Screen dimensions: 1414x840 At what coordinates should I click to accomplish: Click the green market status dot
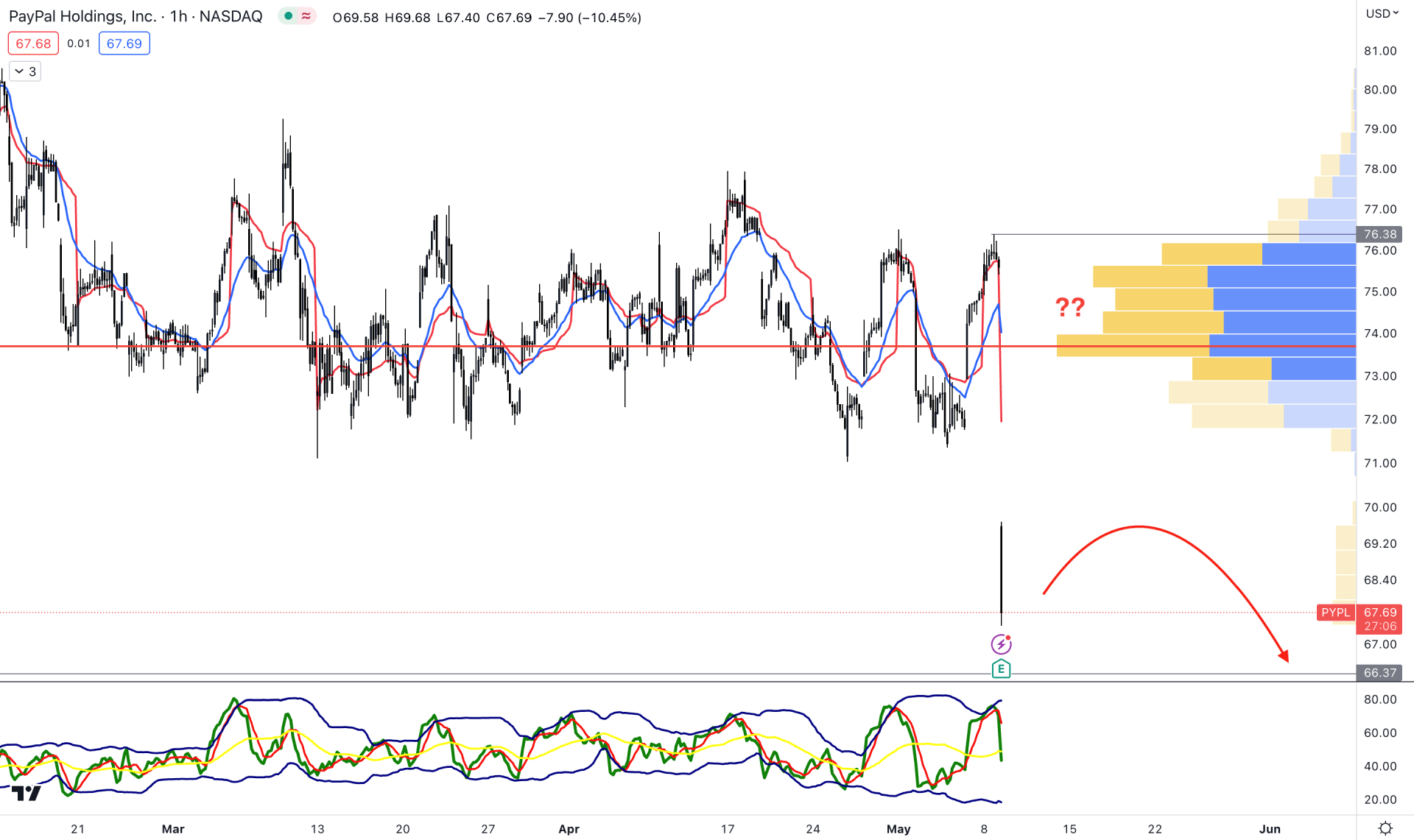tap(289, 16)
